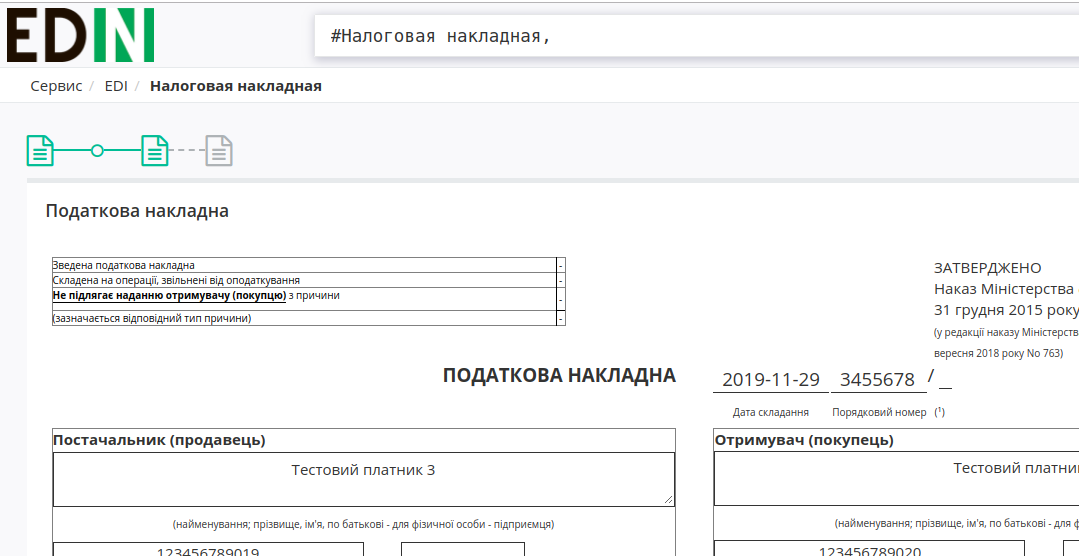Click the Отримувач (покупець) header
Viewport: 1079px width, 556px height.
(804, 440)
